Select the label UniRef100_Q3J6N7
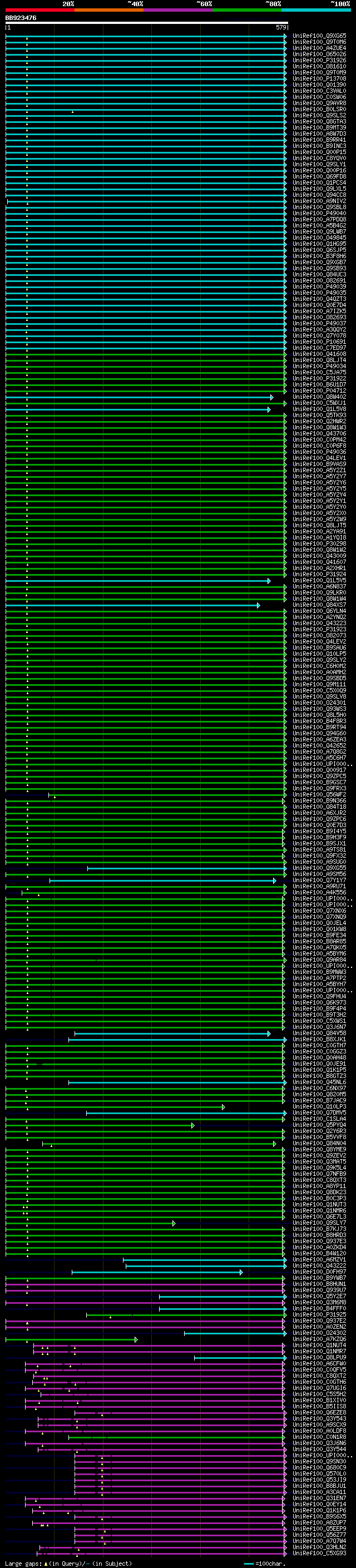This screenshot has height=1568, width=356. pos(319,1027)
